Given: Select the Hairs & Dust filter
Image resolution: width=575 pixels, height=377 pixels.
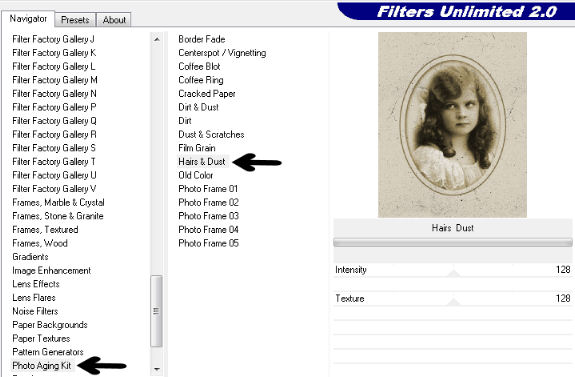Looking at the screenshot, I should 202,161.
